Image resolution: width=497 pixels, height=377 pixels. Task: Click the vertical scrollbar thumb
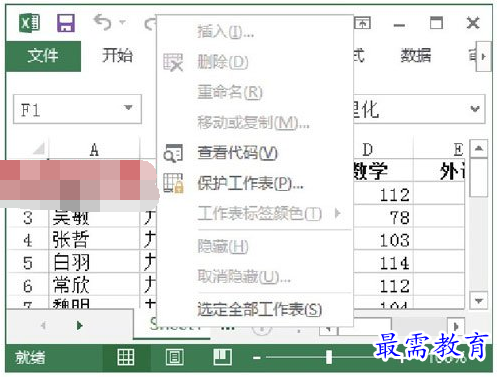479,177
